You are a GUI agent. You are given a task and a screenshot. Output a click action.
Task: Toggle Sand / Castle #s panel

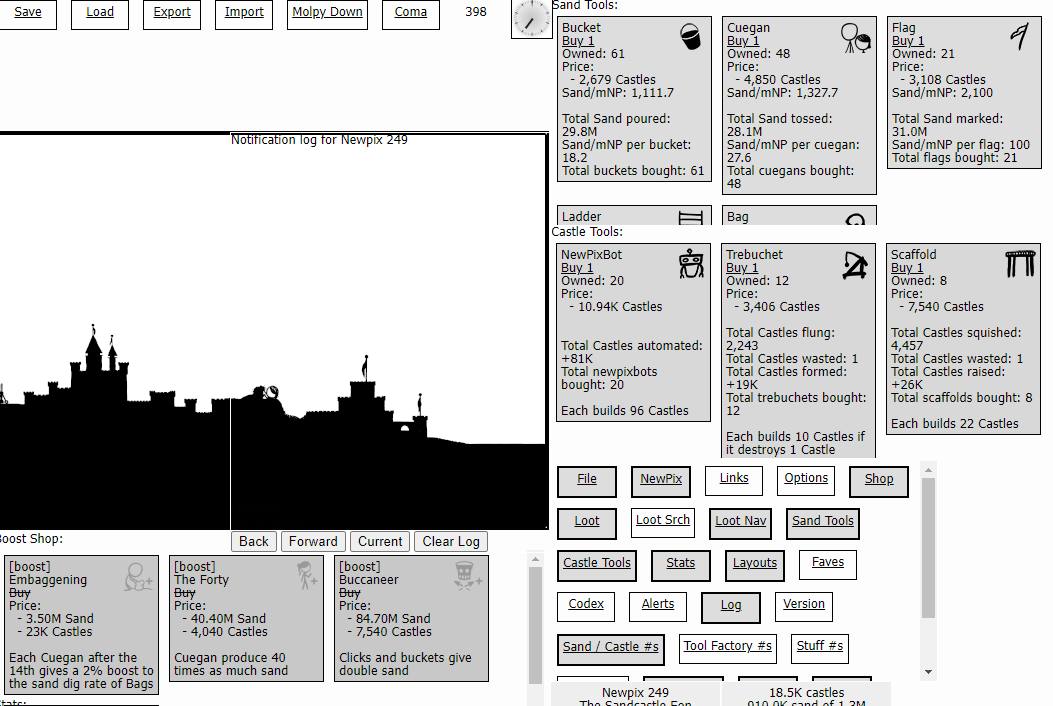(610, 648)
